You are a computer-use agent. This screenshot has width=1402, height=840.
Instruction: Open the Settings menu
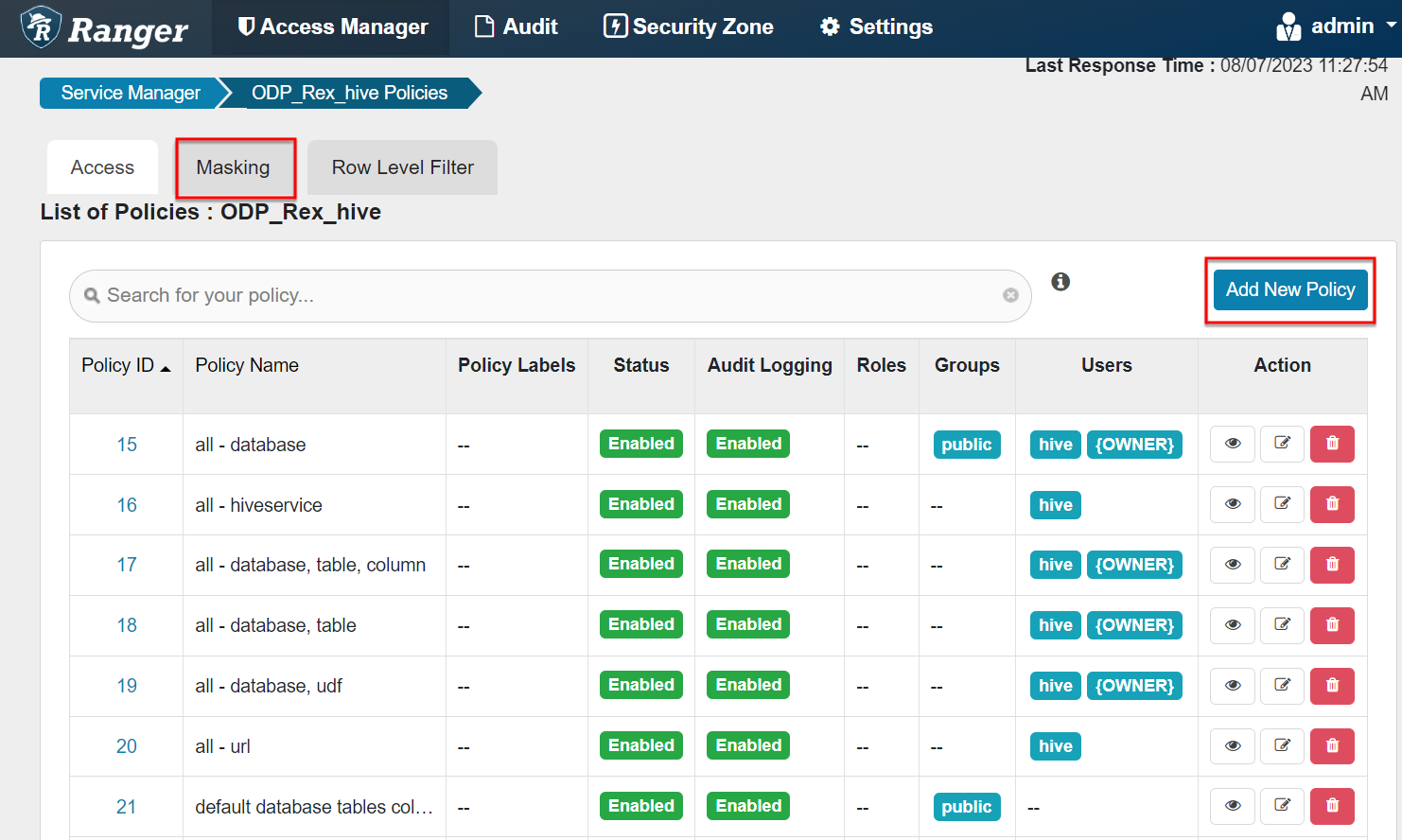pyautogui.click(x=876, y=26)
